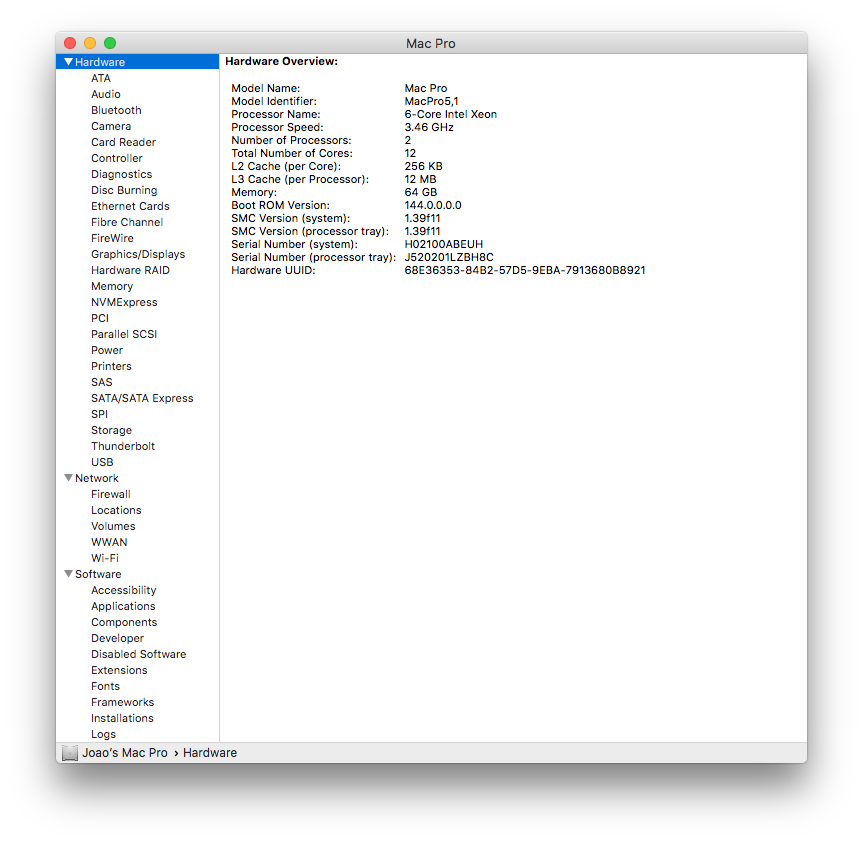The height and width of the screenshot is (843, 863).
Task: Collapse the Hardware disclosure triangle
Action: pyautogui.click(x=69, y=62)
